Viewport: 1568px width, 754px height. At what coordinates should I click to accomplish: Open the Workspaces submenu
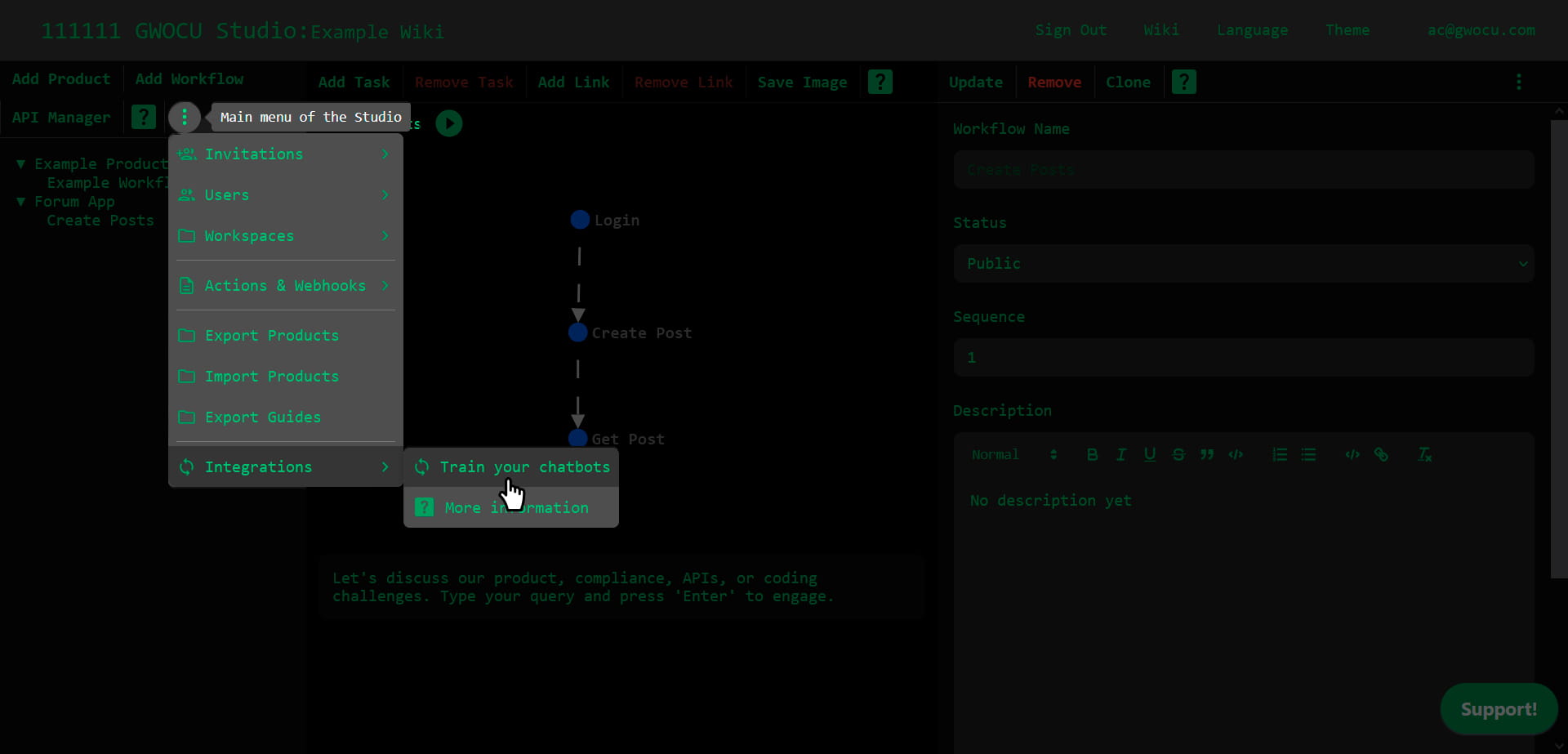point(286,236)
